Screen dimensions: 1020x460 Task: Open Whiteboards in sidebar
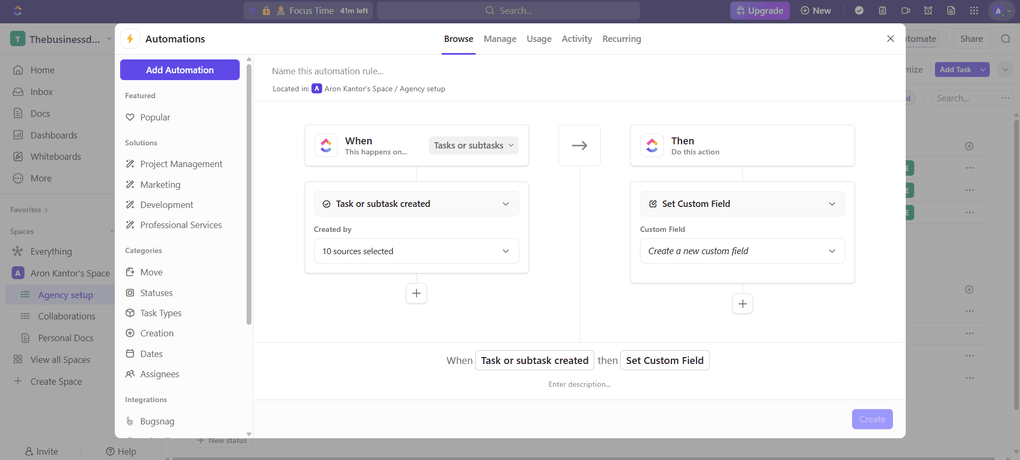point(55,157)
